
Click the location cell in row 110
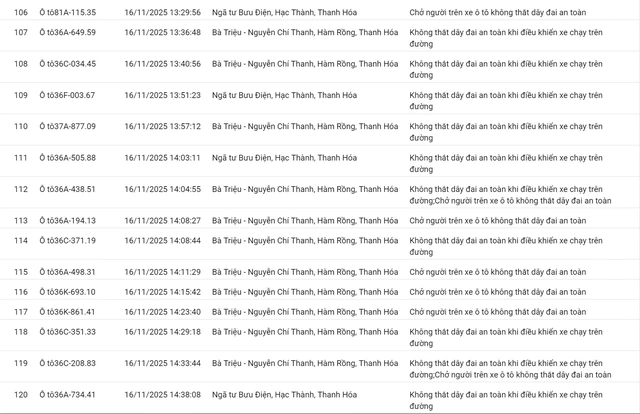298,126
